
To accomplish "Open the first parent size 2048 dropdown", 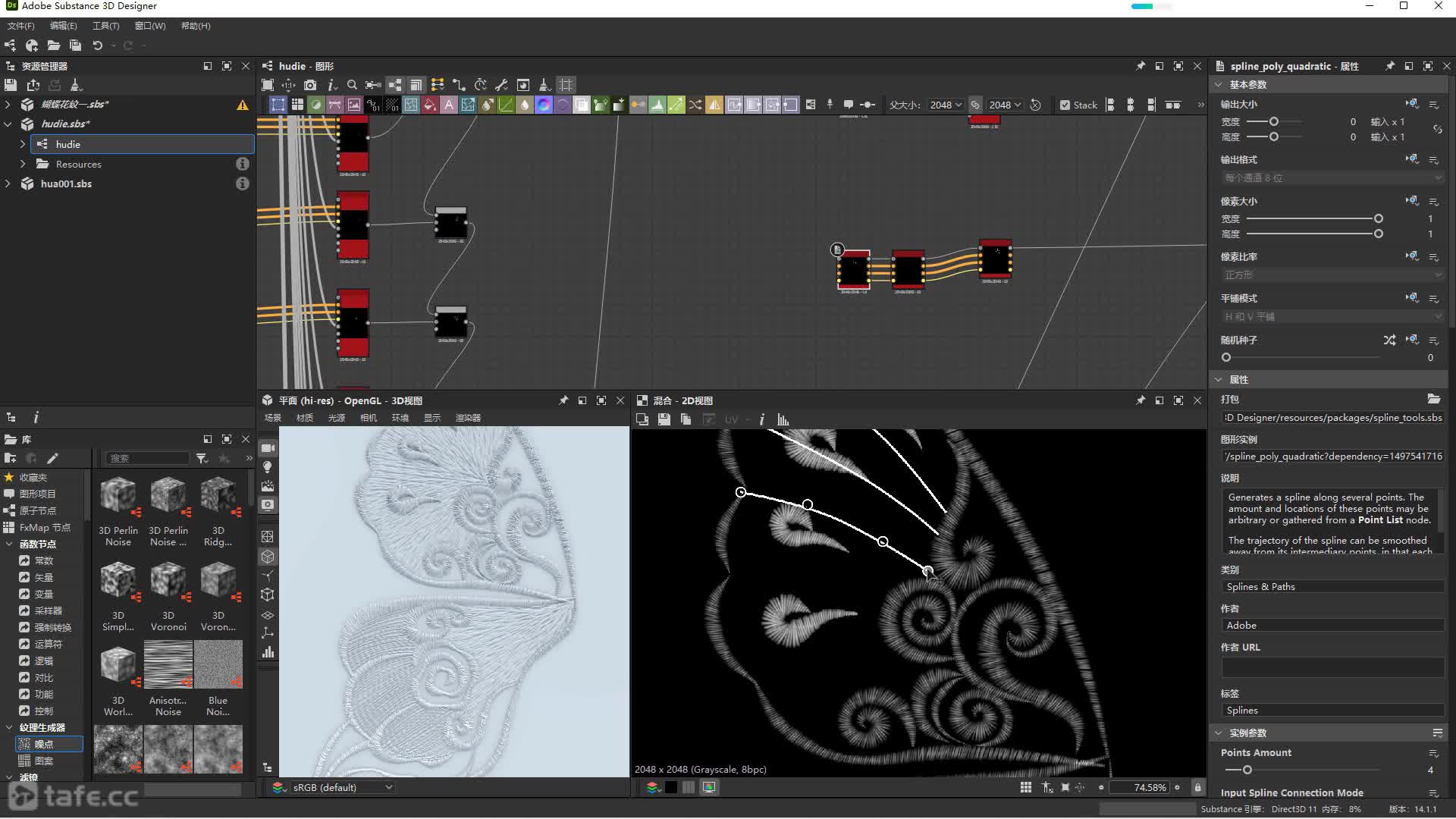I will point(946,105).
